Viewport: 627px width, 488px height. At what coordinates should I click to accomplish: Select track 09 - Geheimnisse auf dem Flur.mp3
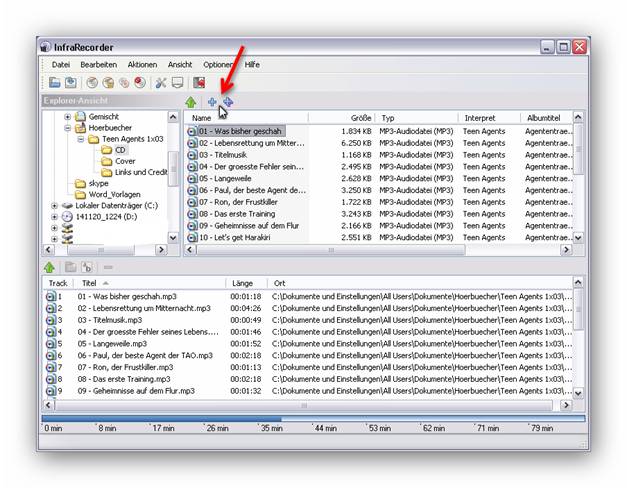click(x=136, y=391)
